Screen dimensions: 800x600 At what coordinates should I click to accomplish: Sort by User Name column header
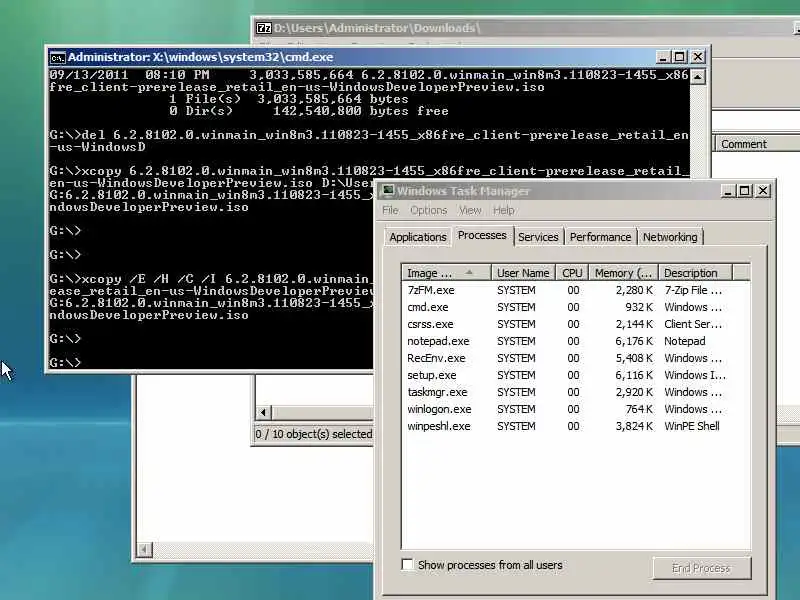point(523,273)
